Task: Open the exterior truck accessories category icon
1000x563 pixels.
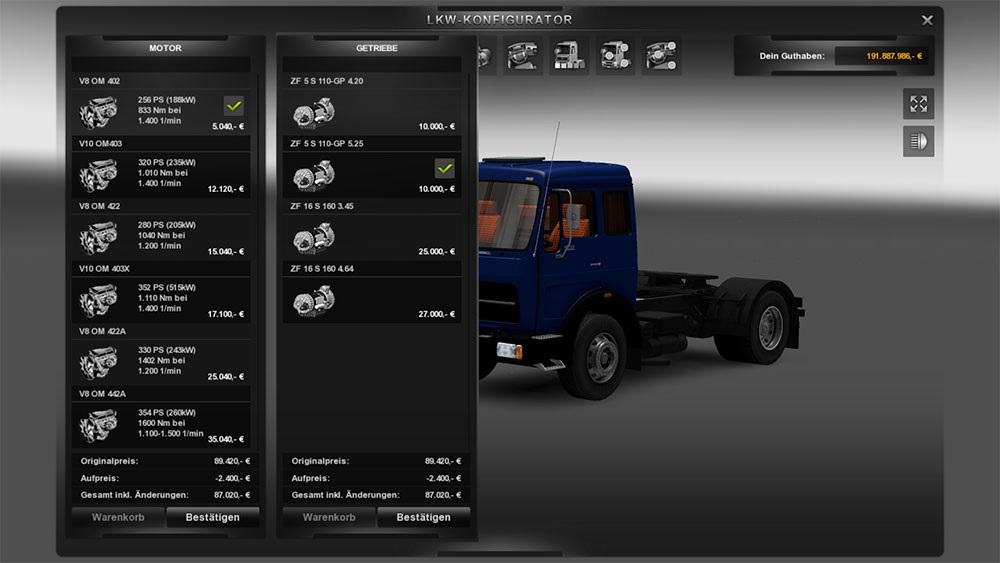Action: [616, 56]
